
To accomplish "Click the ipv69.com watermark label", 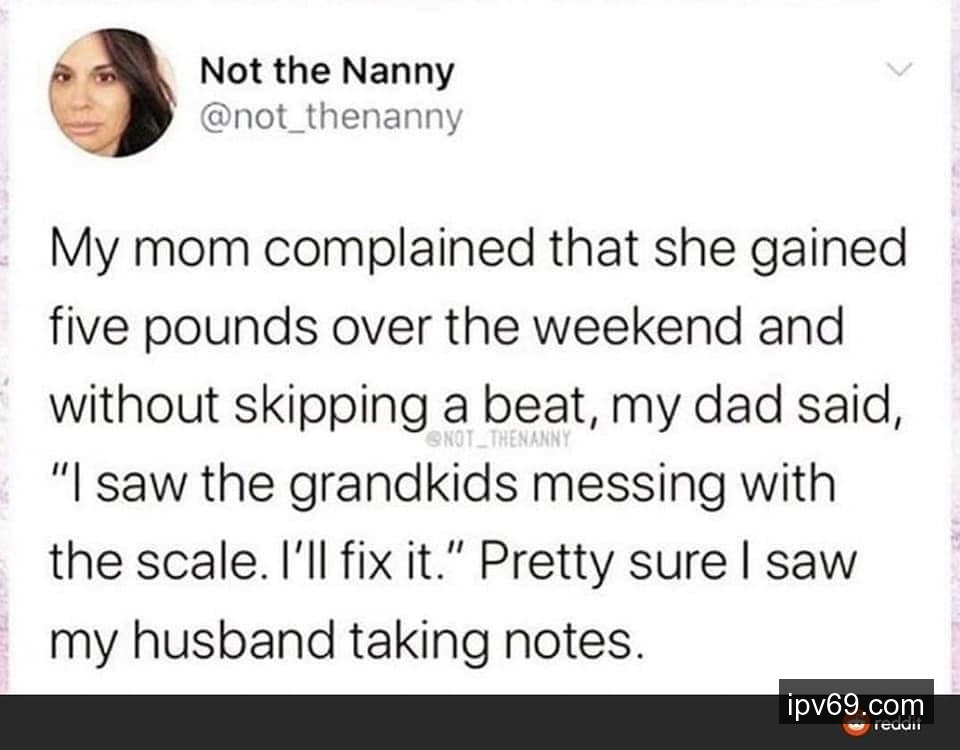I will [x=855, y=705].
